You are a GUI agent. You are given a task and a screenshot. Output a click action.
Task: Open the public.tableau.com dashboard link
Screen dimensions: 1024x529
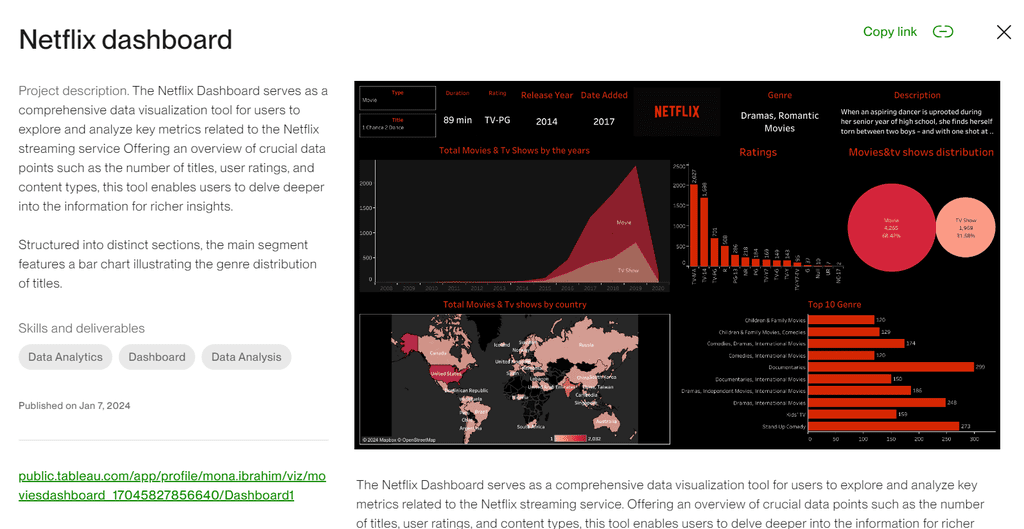[172, 485]
